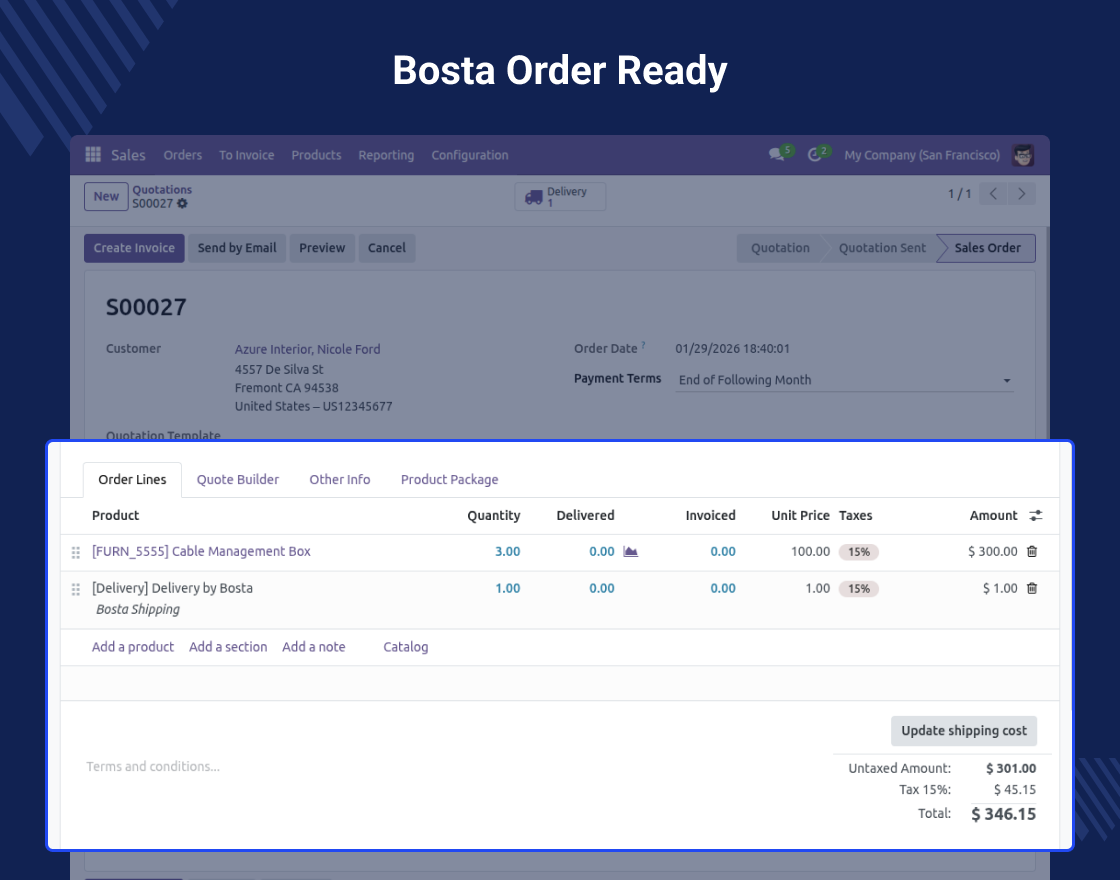Click Send by Email button
The height and width of the screenshot is (880, 1120).
click(x=237, y=248)
